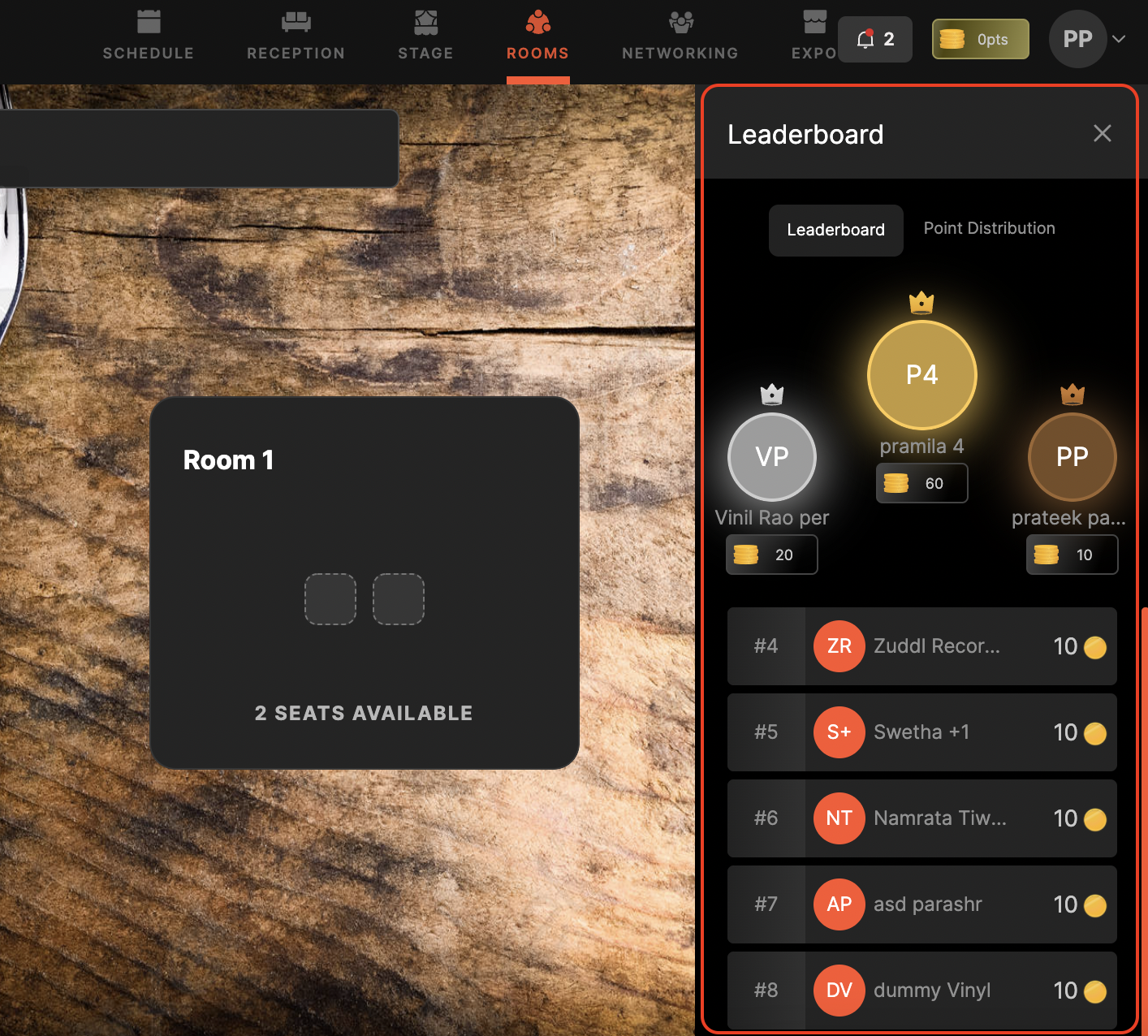
Task: Click the Networking group icon
Action: [x=681, y=22]
